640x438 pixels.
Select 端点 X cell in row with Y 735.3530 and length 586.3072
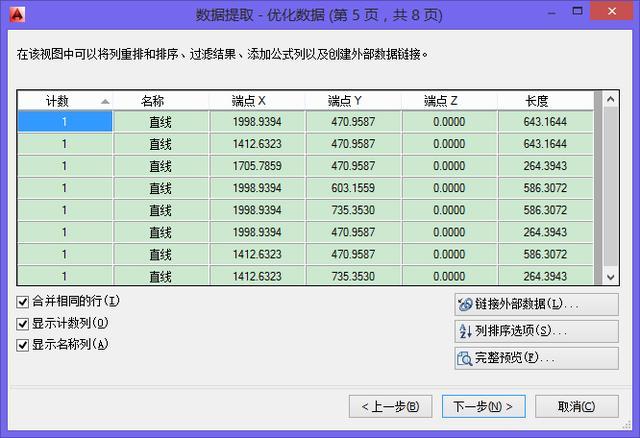point(257,210)
